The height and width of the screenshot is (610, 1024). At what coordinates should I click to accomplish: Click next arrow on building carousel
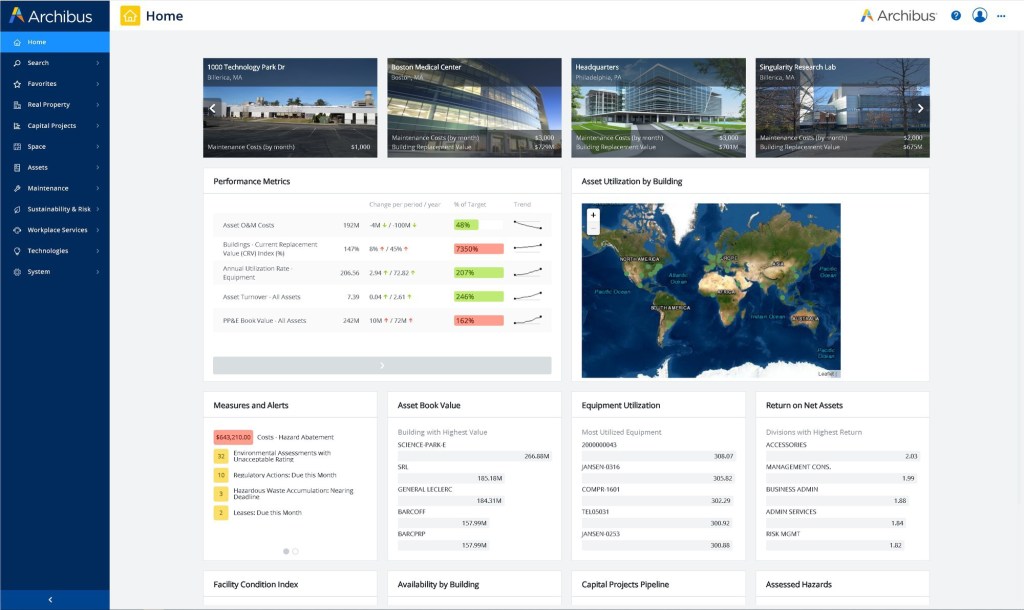[920, 108]
